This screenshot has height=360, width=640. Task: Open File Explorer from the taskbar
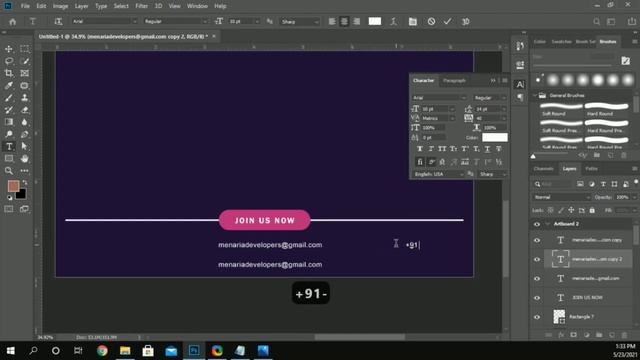(125, 351)
